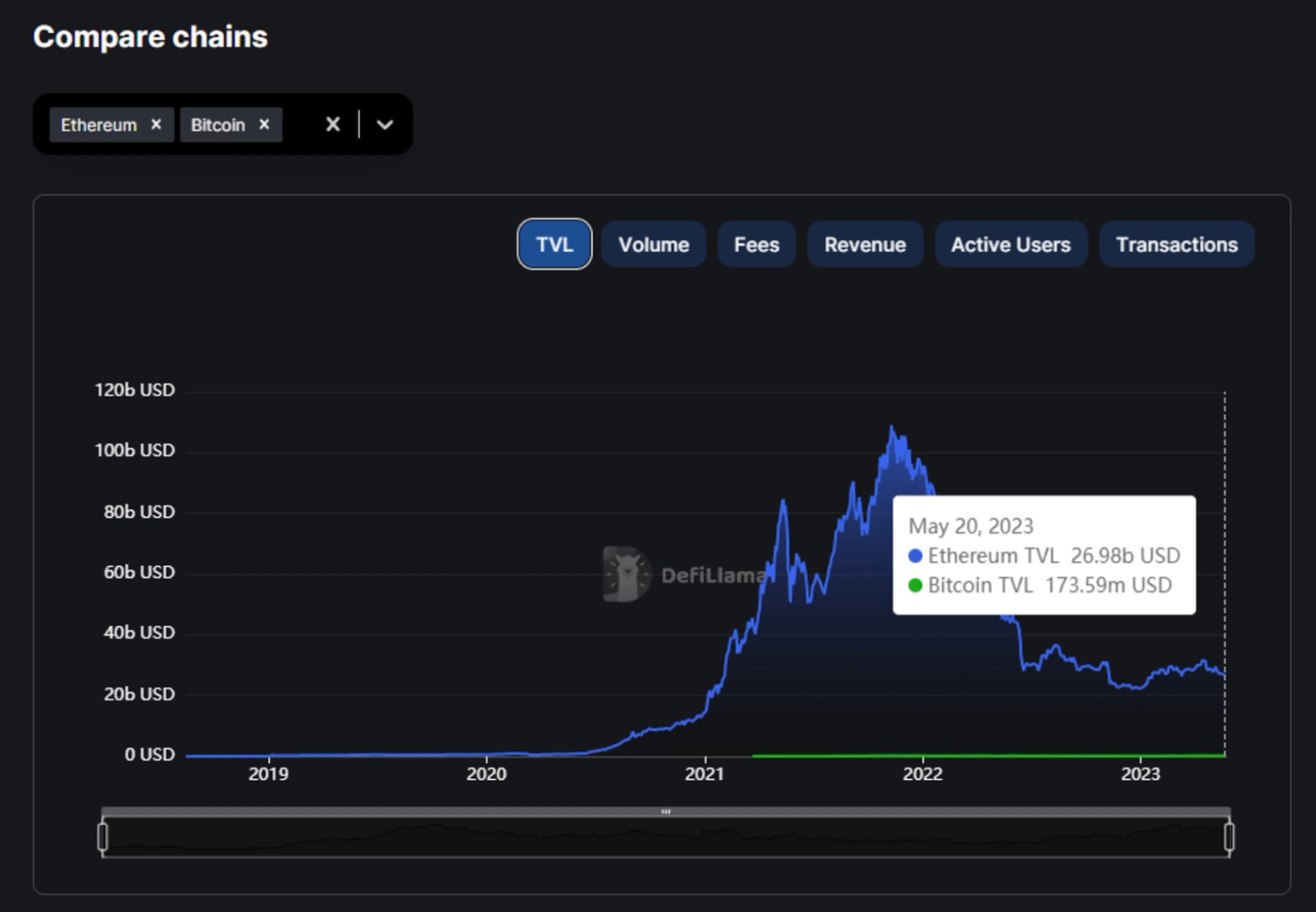The height and width of the screenshot is (912, 1316).
Task: Enable the Volume metric view
Action: (653, 244)
